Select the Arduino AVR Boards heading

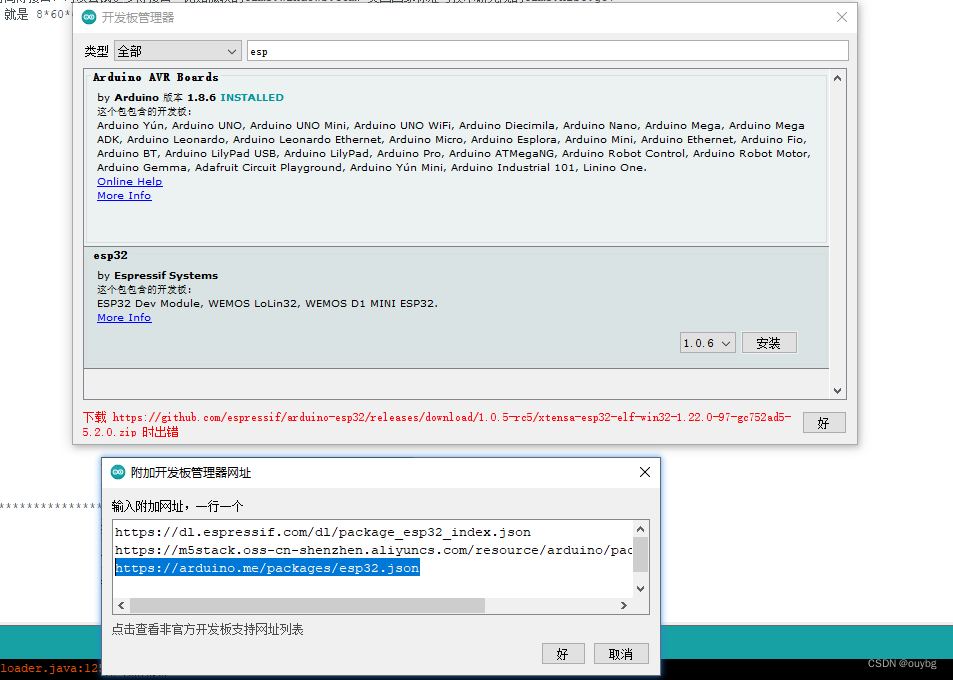pyautogui.click(x=156, y=77)
